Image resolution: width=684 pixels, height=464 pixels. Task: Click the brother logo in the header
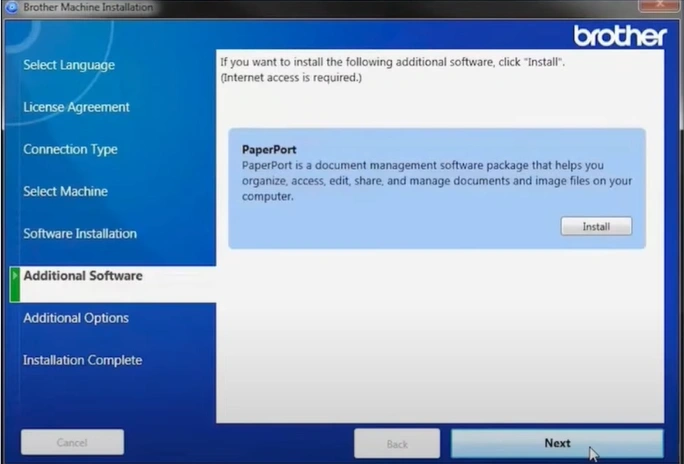click(619, 36)
